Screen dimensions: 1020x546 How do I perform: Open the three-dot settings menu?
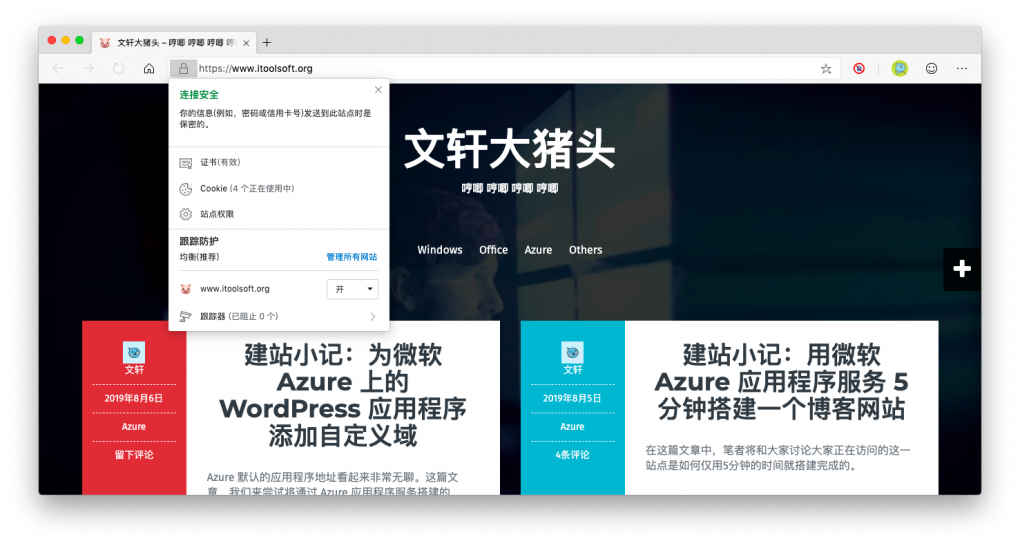tap(962, 69)
